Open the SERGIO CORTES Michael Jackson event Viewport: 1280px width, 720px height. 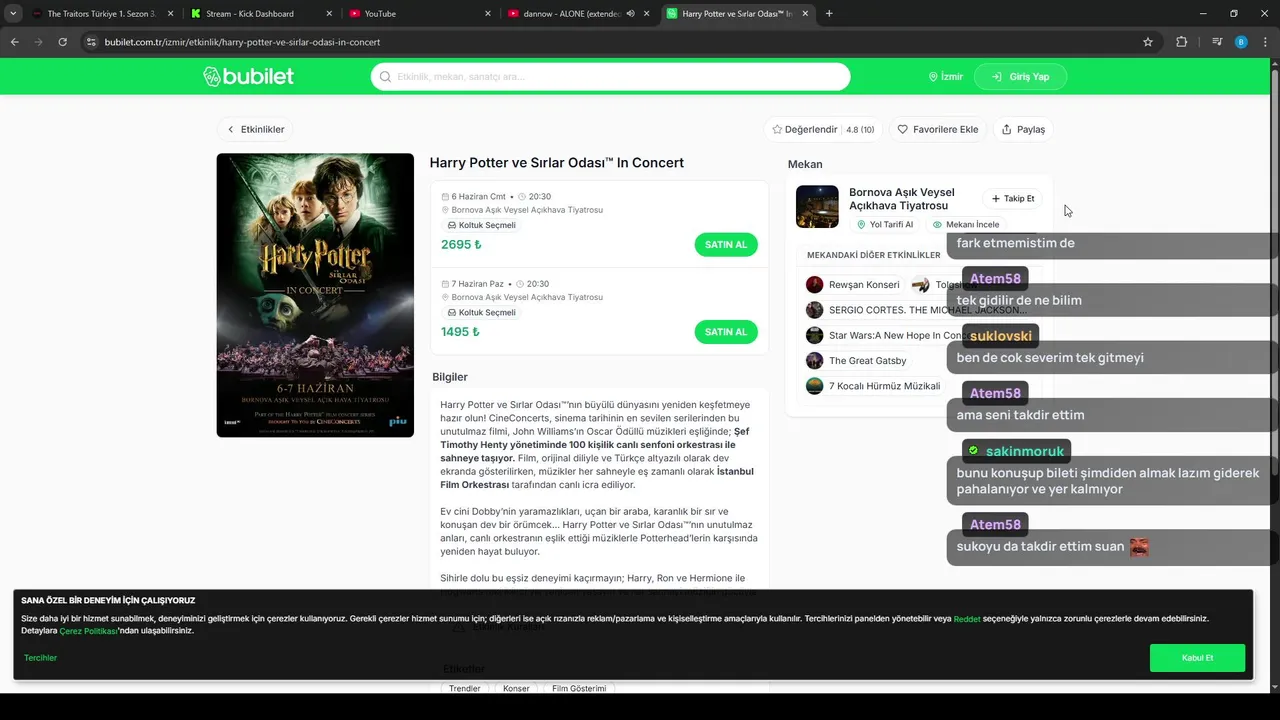click(917, 310)
